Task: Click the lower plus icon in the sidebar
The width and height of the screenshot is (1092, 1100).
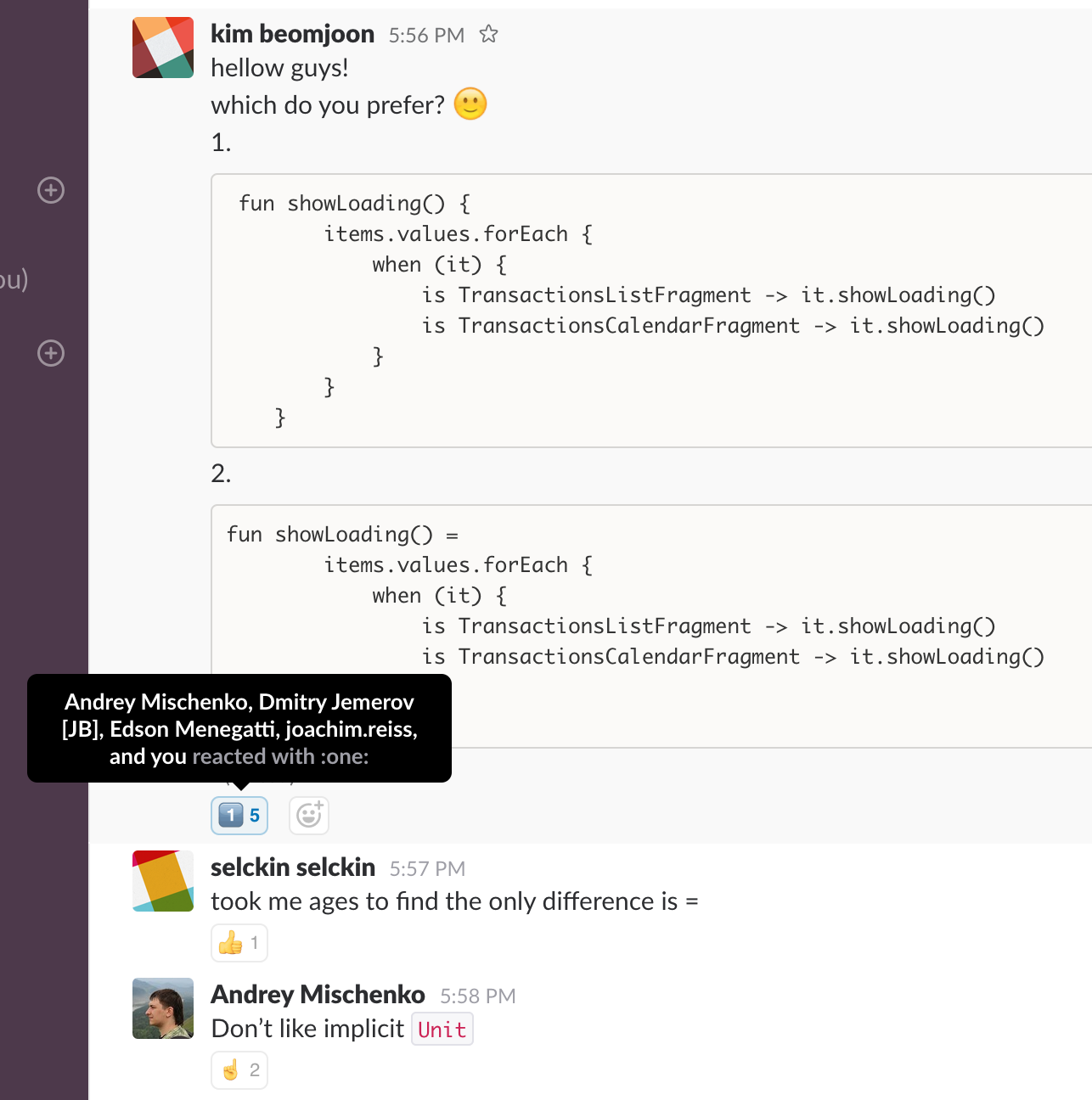Action: (x=50, y=353)
